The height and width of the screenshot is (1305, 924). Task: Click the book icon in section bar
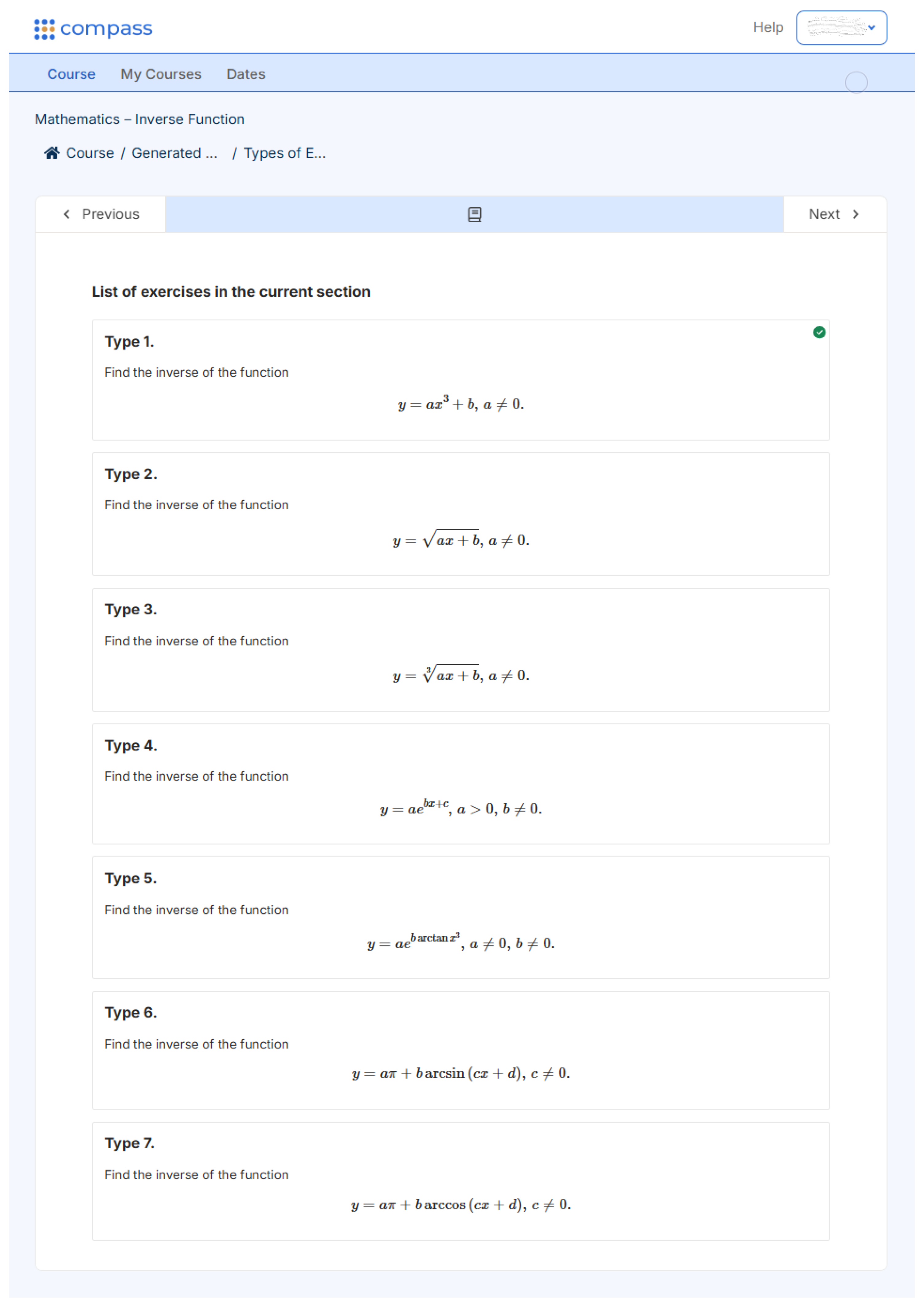point(475,214)
